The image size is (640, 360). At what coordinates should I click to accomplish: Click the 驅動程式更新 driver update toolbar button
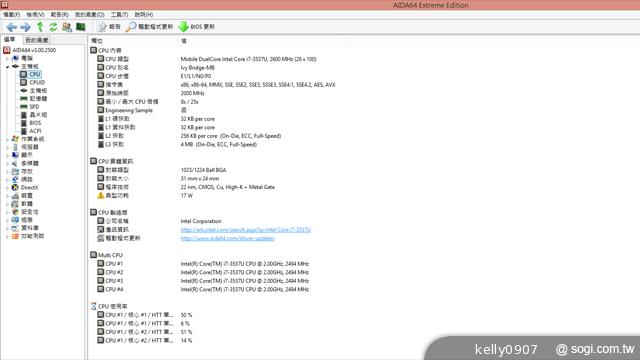(149, 27)
